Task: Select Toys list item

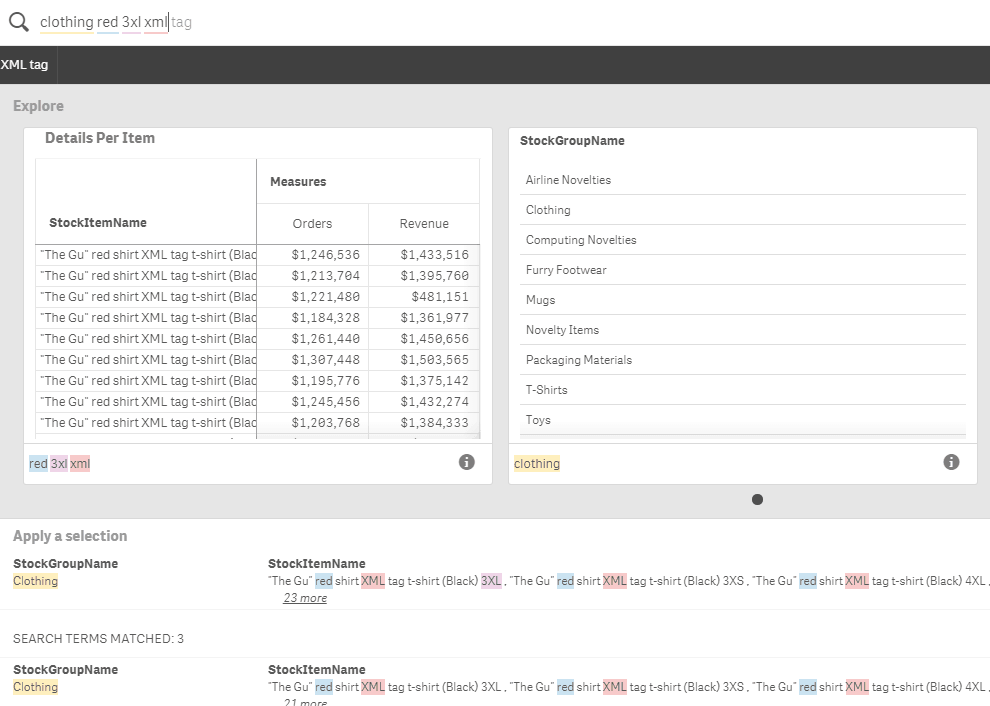Action: coord(743,420)
